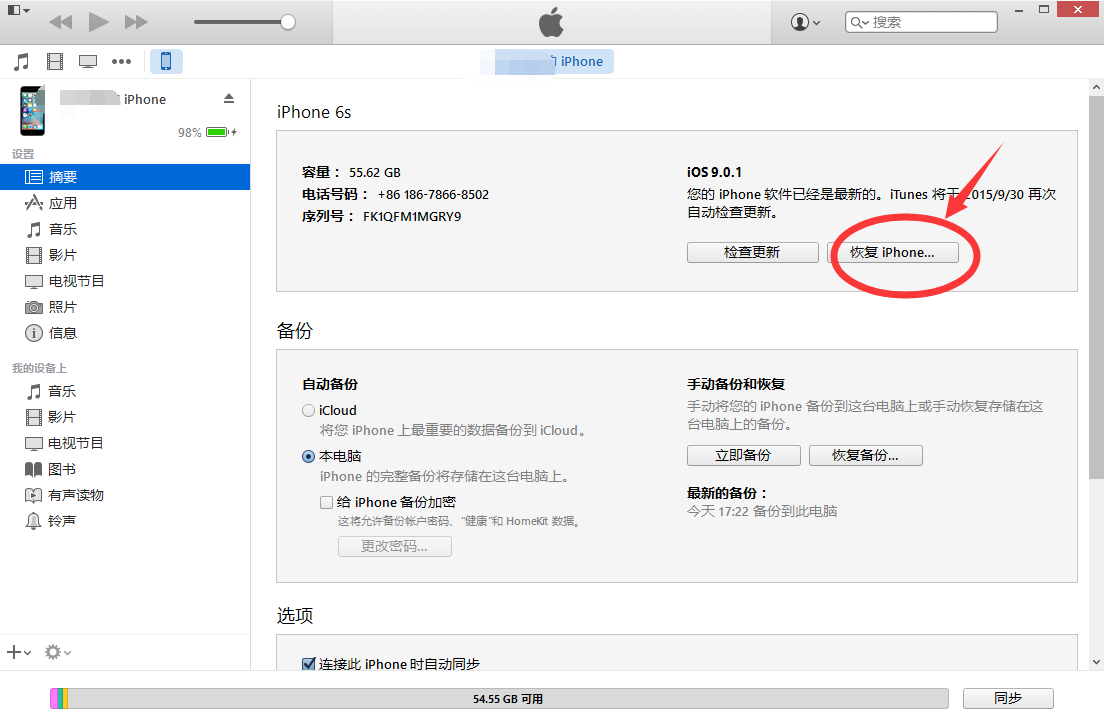Open the add plus dropdown at bottom left
The width and height of the screenshot is (1104, 726).
point(18,653)
